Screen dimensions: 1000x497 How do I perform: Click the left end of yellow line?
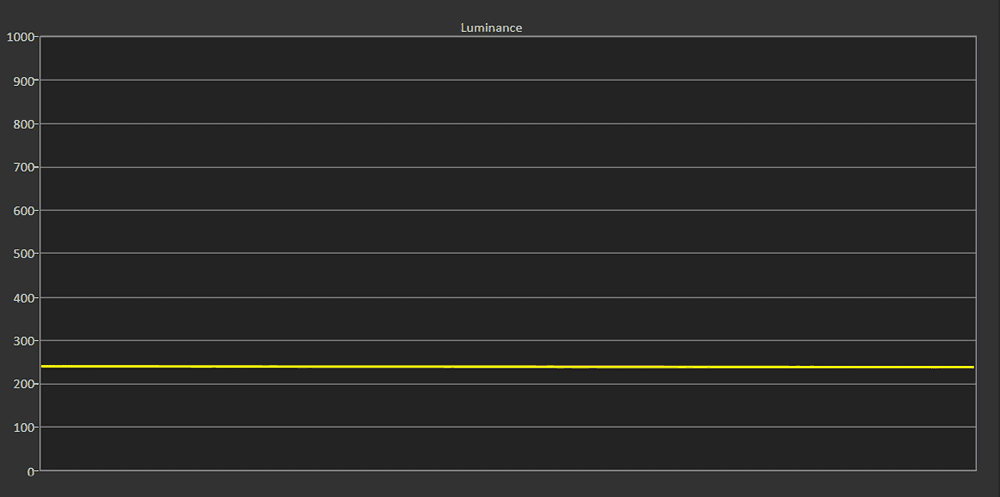pyautogui.click(x=44, y=366)
